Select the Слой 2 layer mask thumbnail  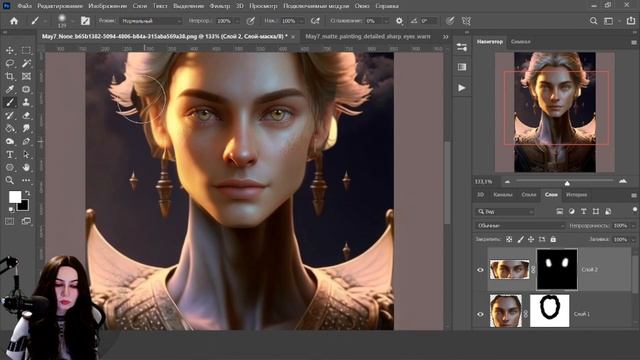tap(557, 269)
